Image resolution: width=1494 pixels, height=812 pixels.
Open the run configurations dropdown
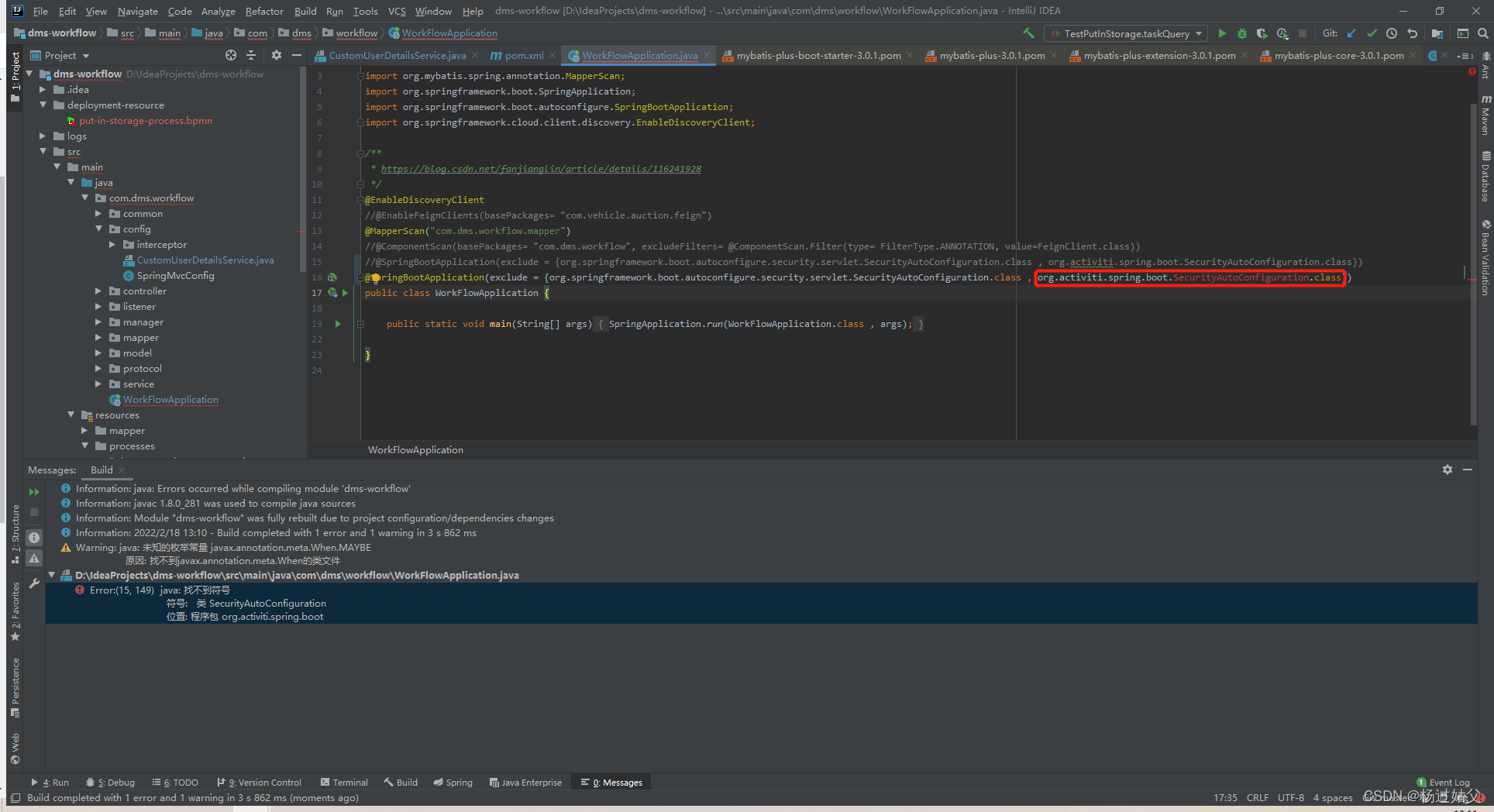click(1198, 33)
